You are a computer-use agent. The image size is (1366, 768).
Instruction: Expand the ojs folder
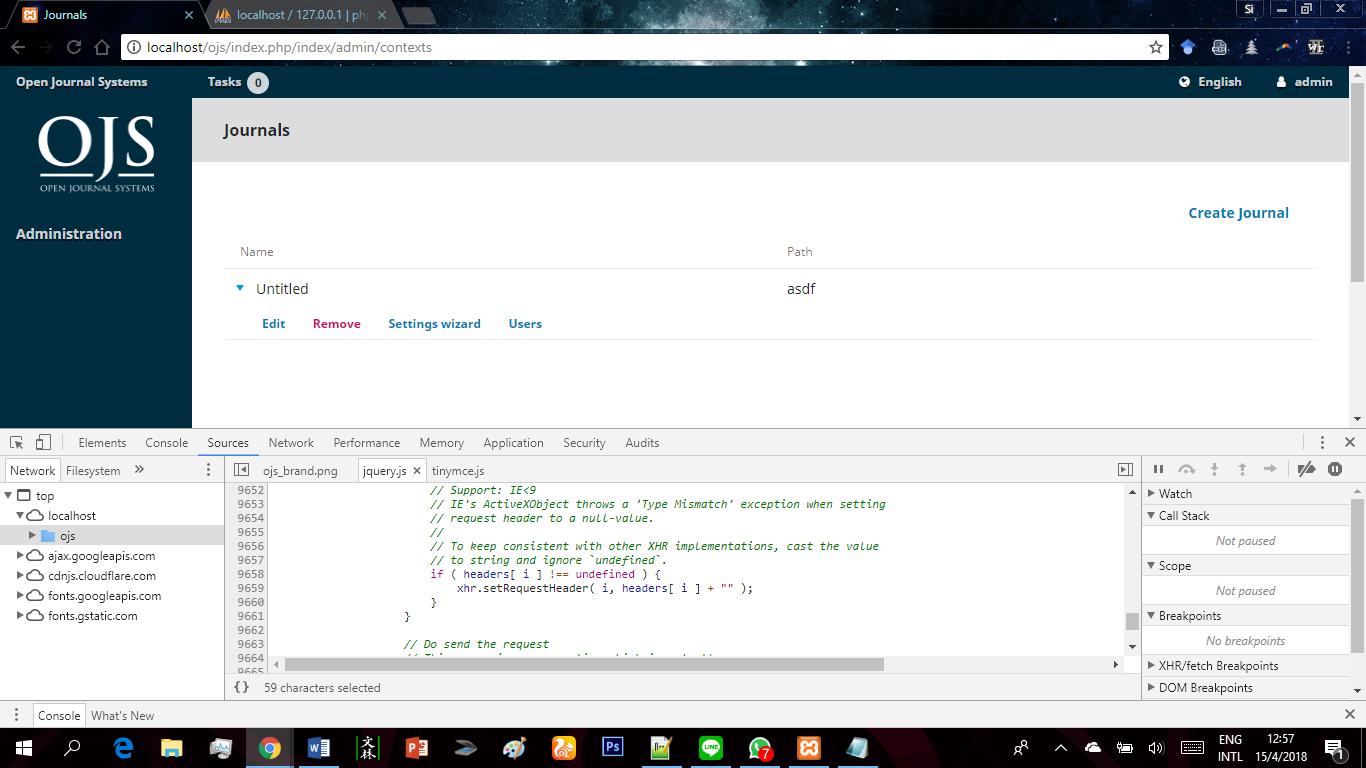coord(33,536)
